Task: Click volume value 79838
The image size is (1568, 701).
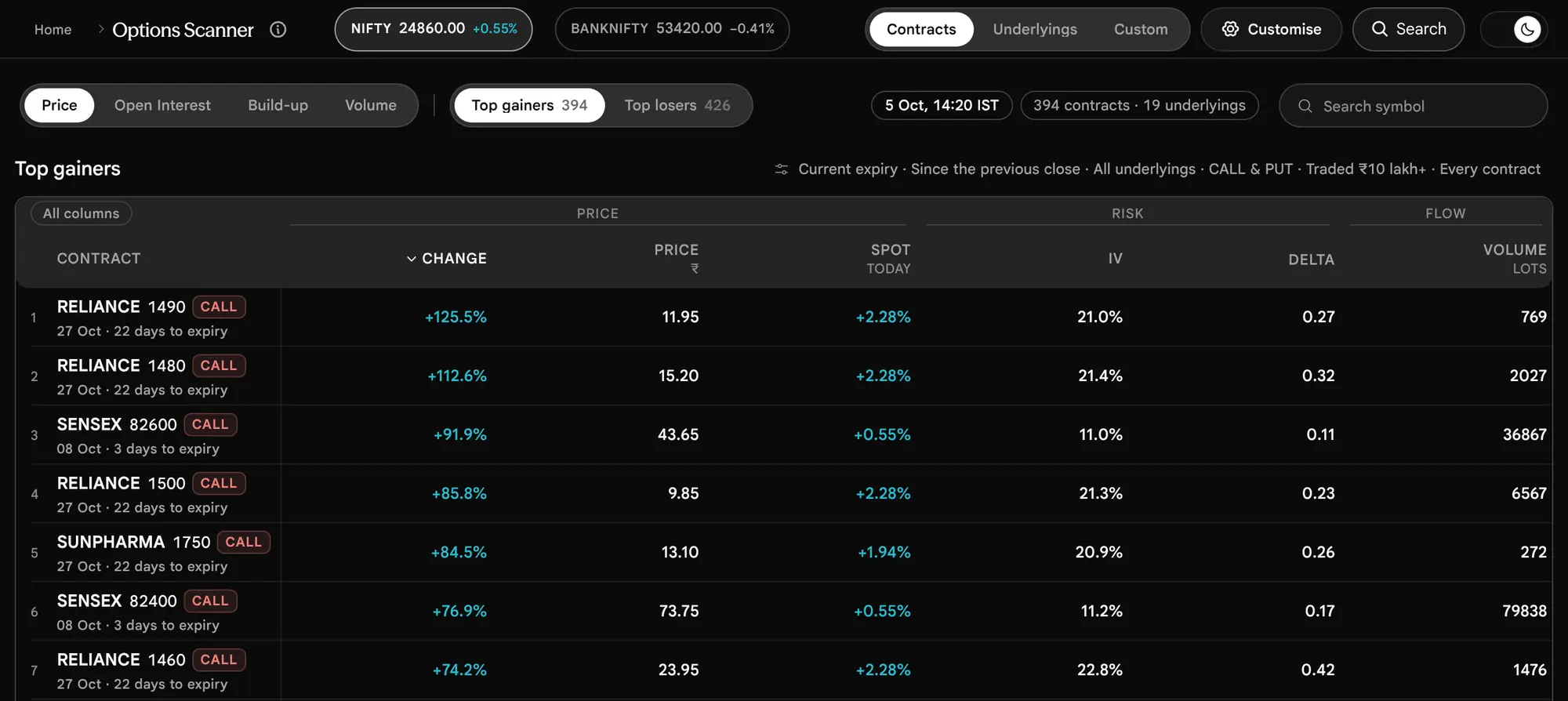Action: click(1524, 611)
